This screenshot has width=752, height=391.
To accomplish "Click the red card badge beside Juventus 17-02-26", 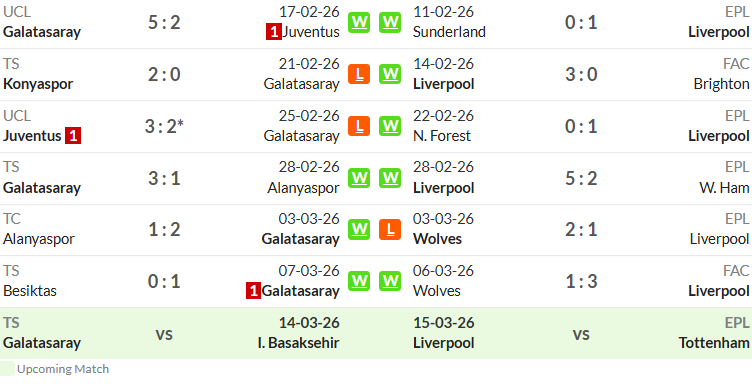I will (x=274, y=32).
